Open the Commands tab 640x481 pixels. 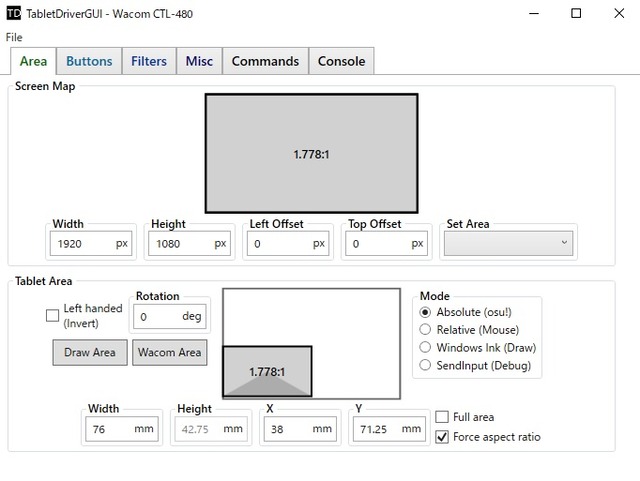(265, 61)
